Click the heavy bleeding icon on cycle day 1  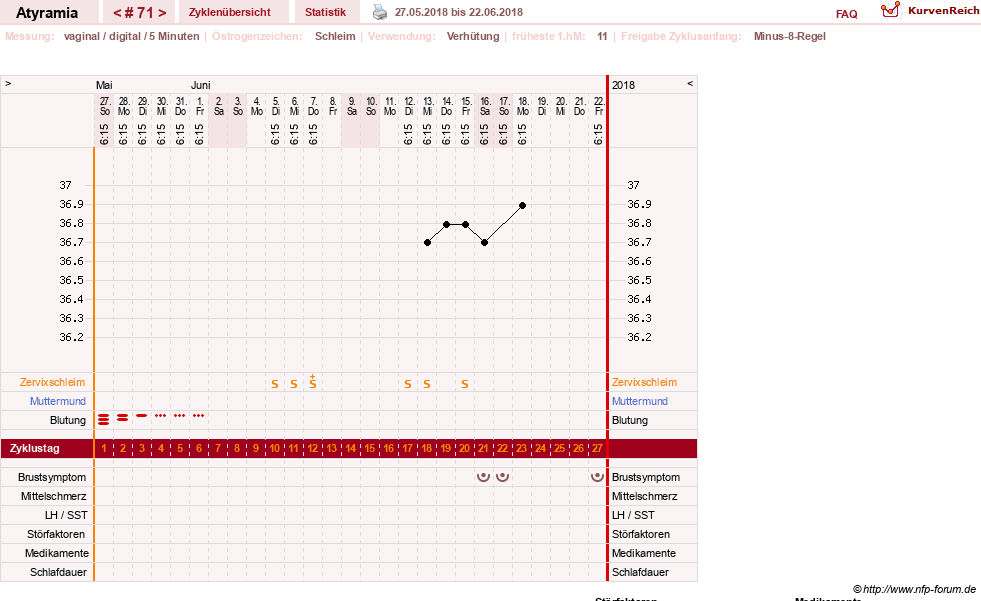click(x=104, y=420)
